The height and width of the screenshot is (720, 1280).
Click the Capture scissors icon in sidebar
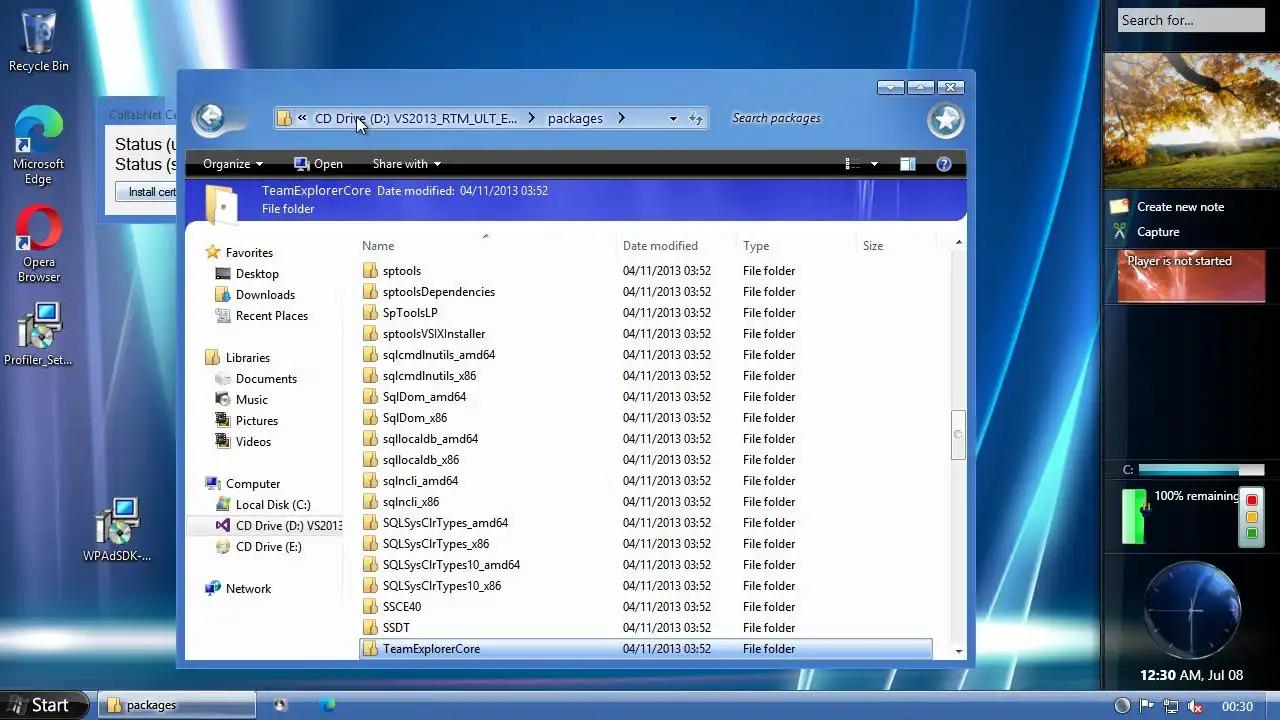pos(1119,232)
